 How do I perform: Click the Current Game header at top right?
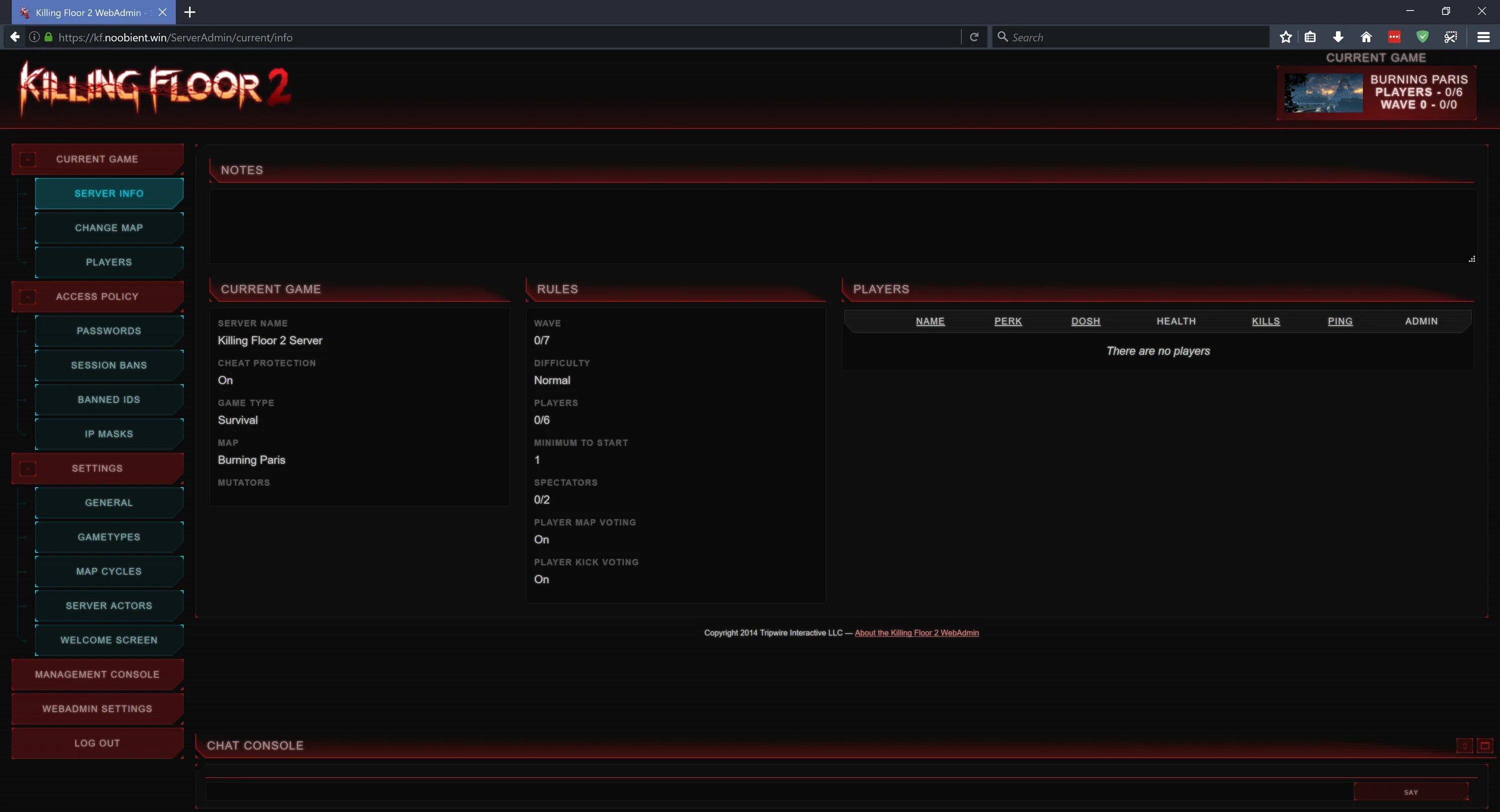1376,57
